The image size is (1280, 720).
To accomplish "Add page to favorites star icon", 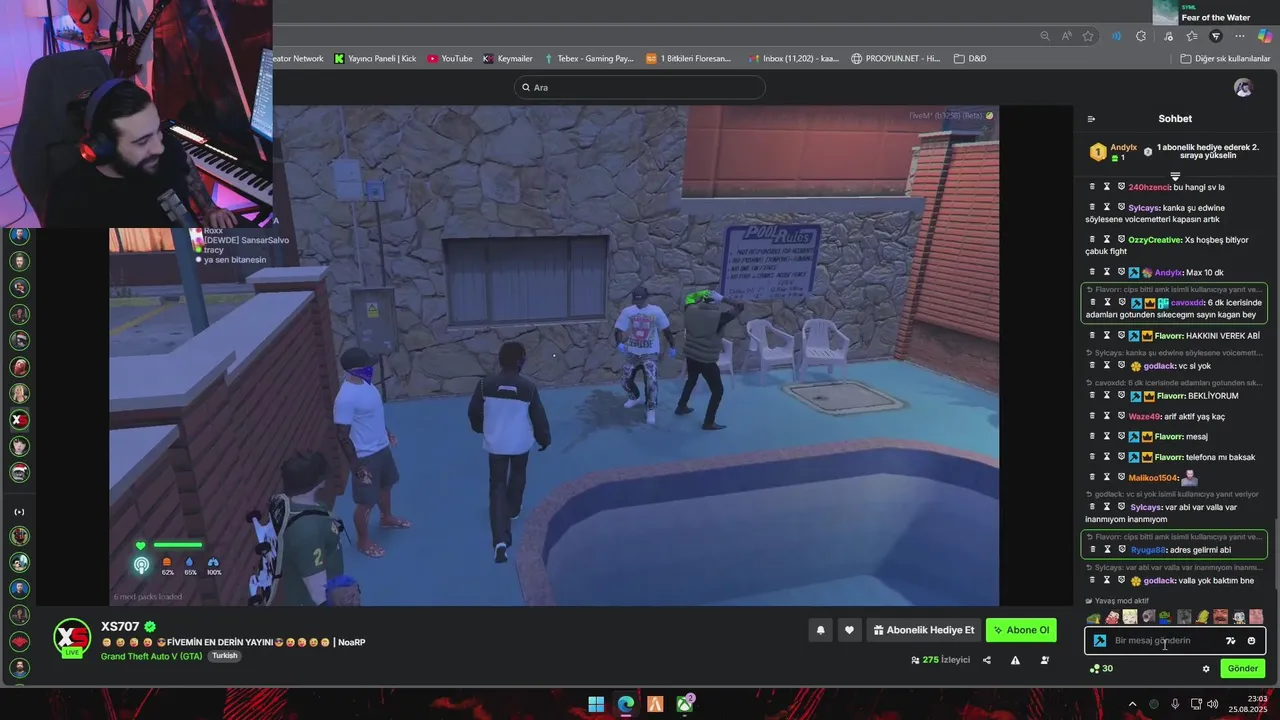I will click(x=1088, y=36).
